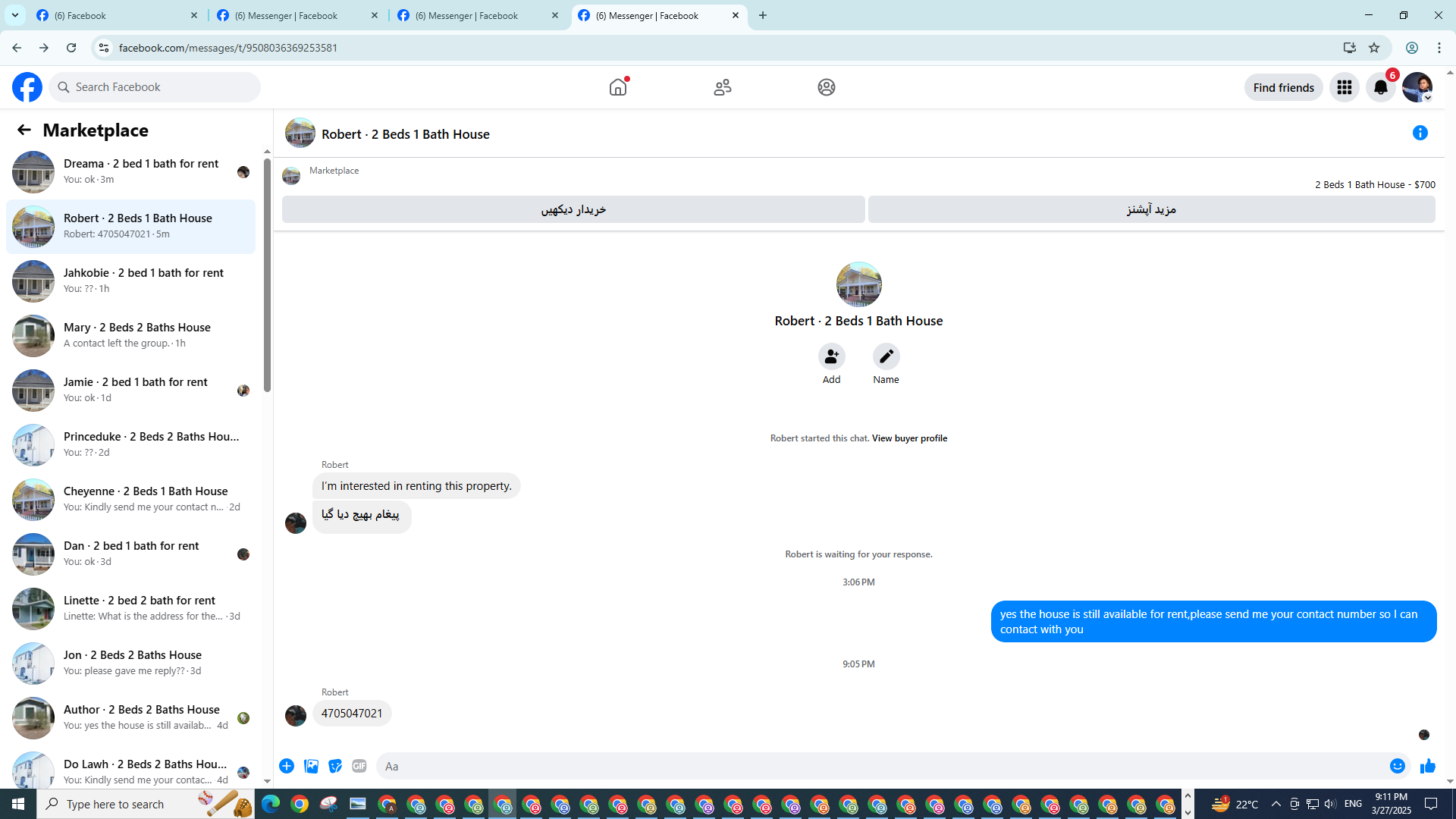Open the emoji picker

1398,766
